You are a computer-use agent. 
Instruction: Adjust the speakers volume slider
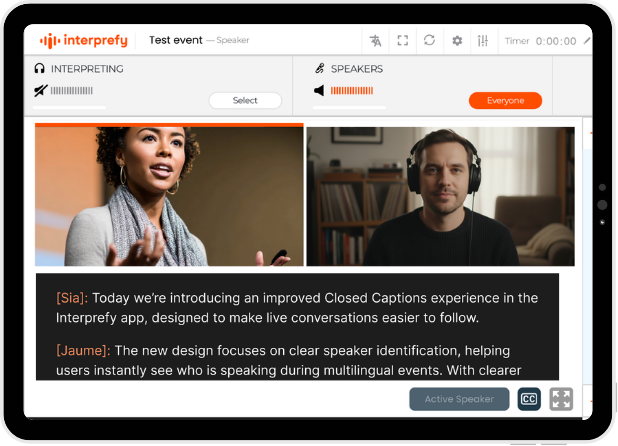(x=349, y=107)
